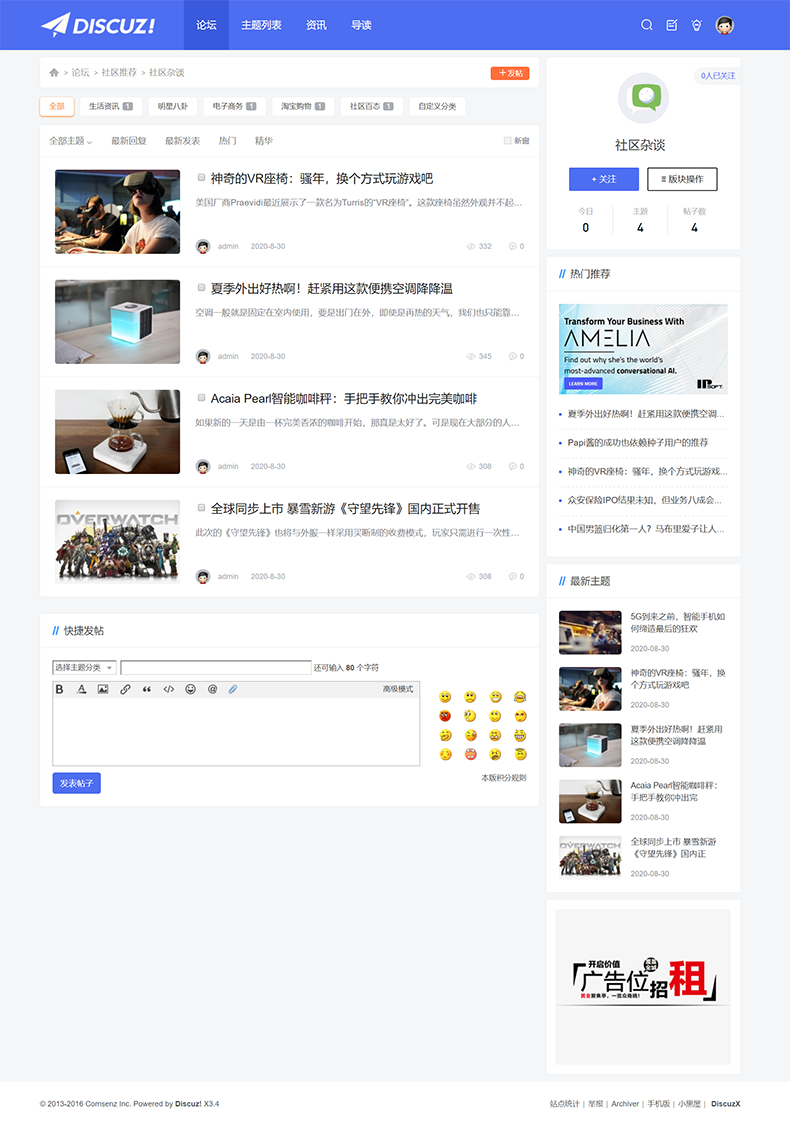The height and width of the screenshot is (1126, 790).
Task: Open the 广告位招租 ad banner
Action: pyautogui.click(x=643, y=987)
